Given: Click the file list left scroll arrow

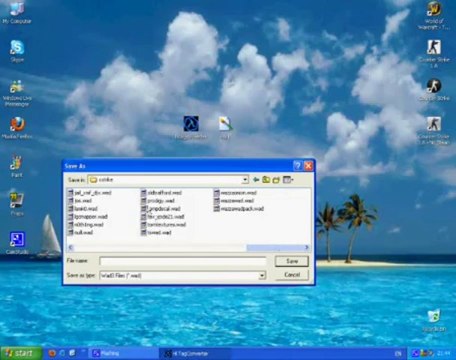Looking at the screenshot, I should [x=70, y=247].
